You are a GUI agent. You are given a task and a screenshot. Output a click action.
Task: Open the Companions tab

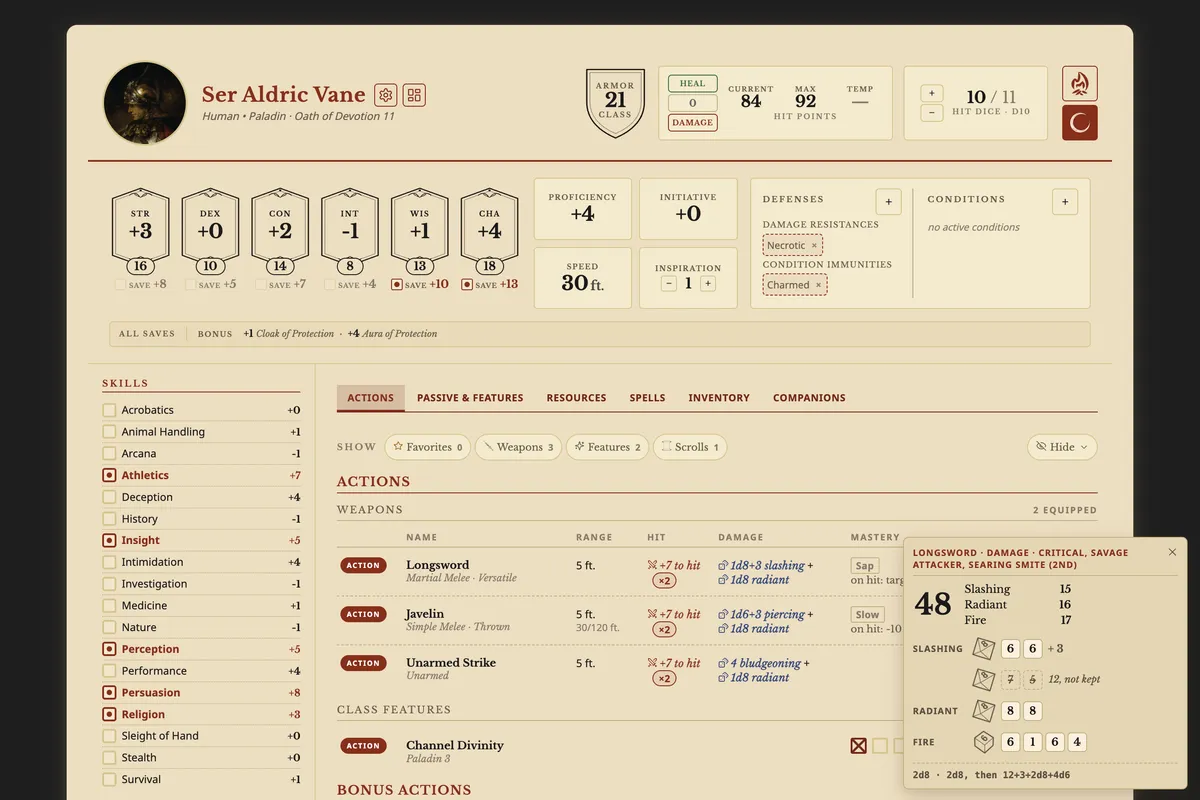[809, 398]
